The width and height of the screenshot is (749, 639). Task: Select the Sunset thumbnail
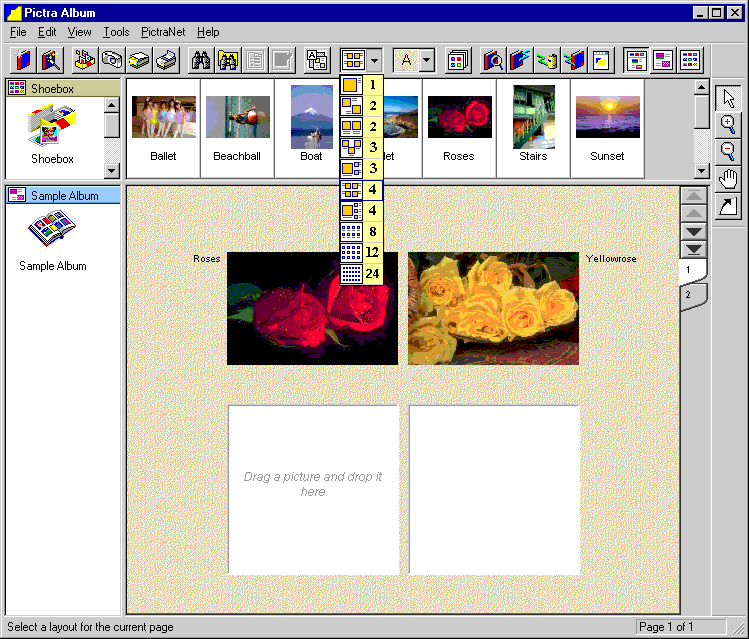click(x=608, y=128)
